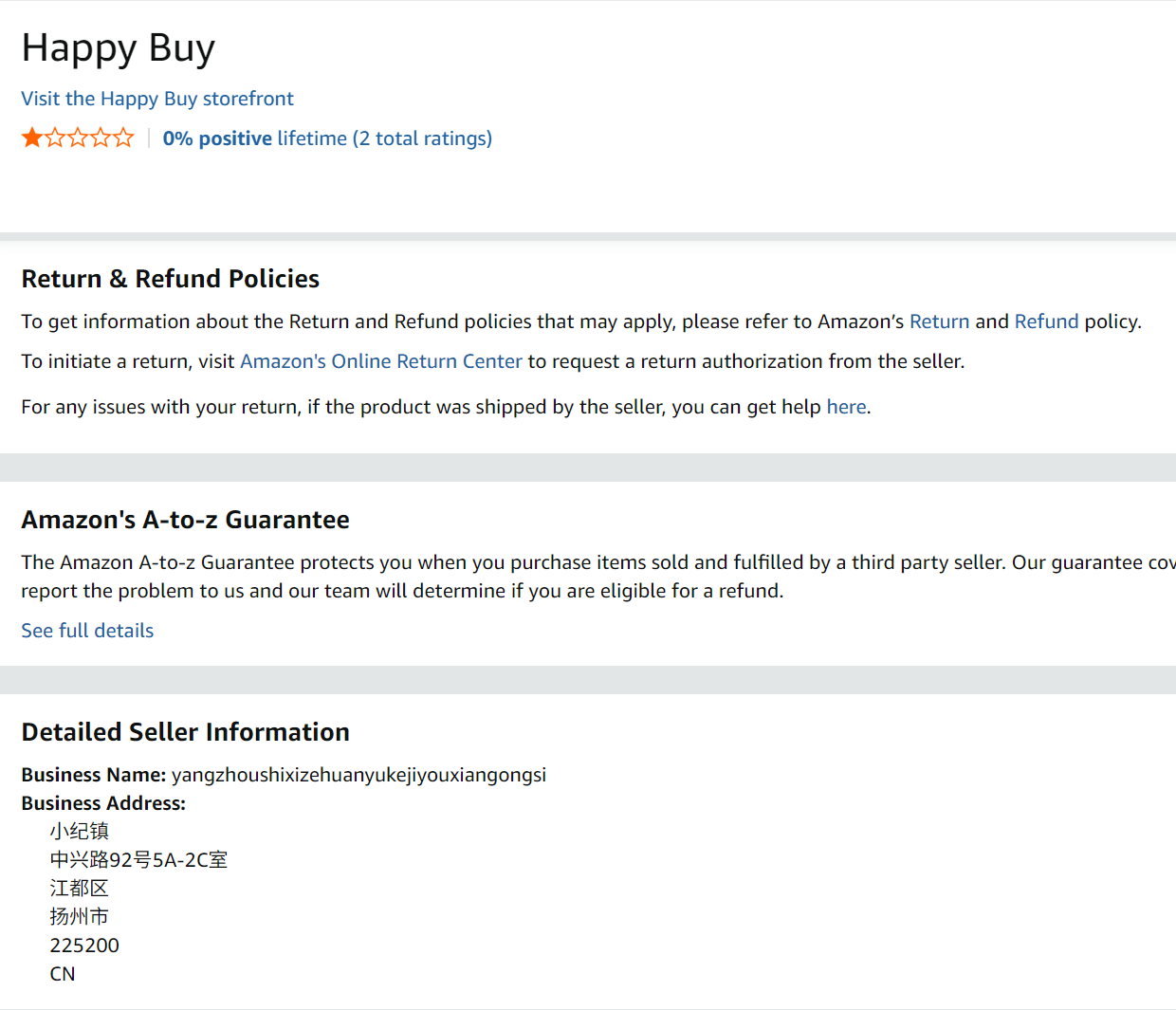
Task: Click the filled orange first rating star
Action: (32, 138)
